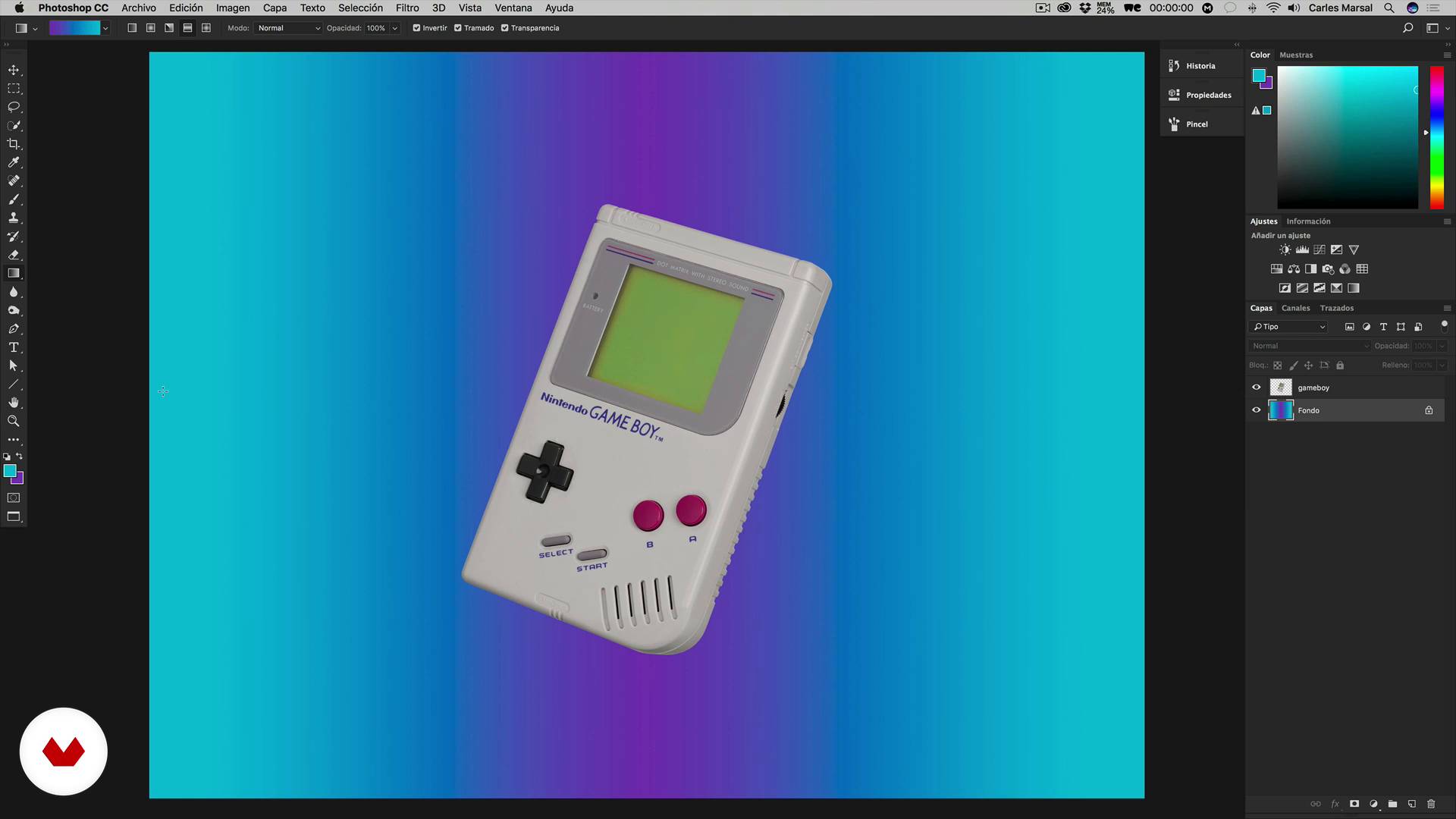Toggle Invertir checkbox
This screenshot has width=1456, height=819.
coord(416,28)
